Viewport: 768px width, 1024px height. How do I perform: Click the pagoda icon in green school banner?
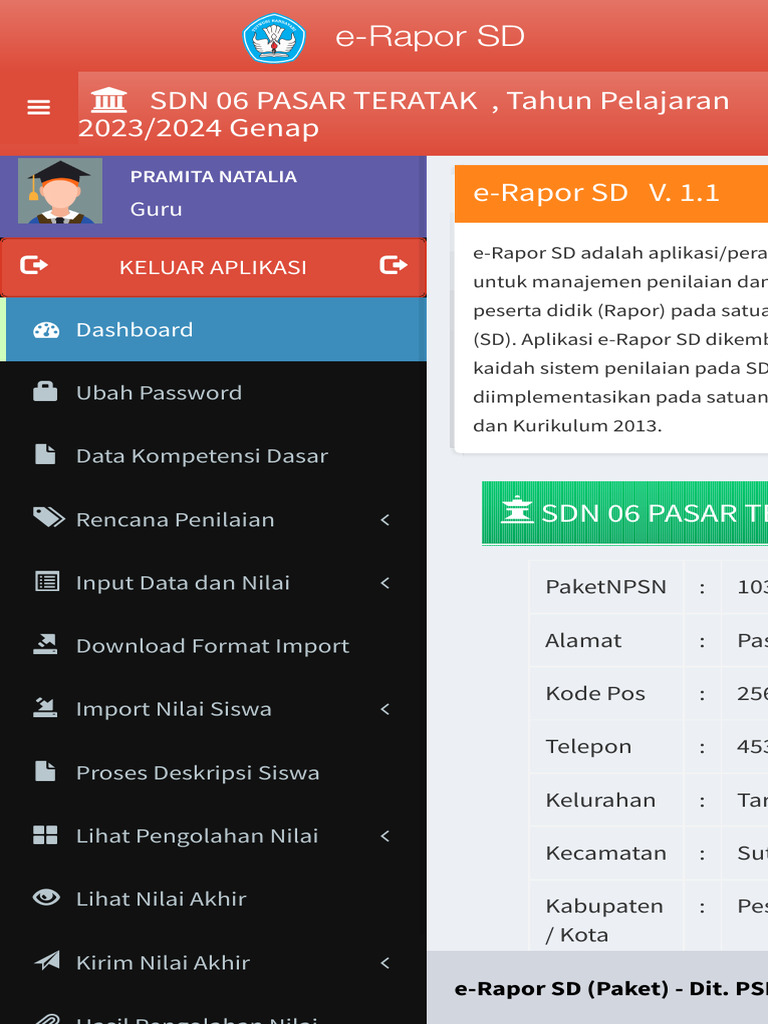click(x=517, y=510)
